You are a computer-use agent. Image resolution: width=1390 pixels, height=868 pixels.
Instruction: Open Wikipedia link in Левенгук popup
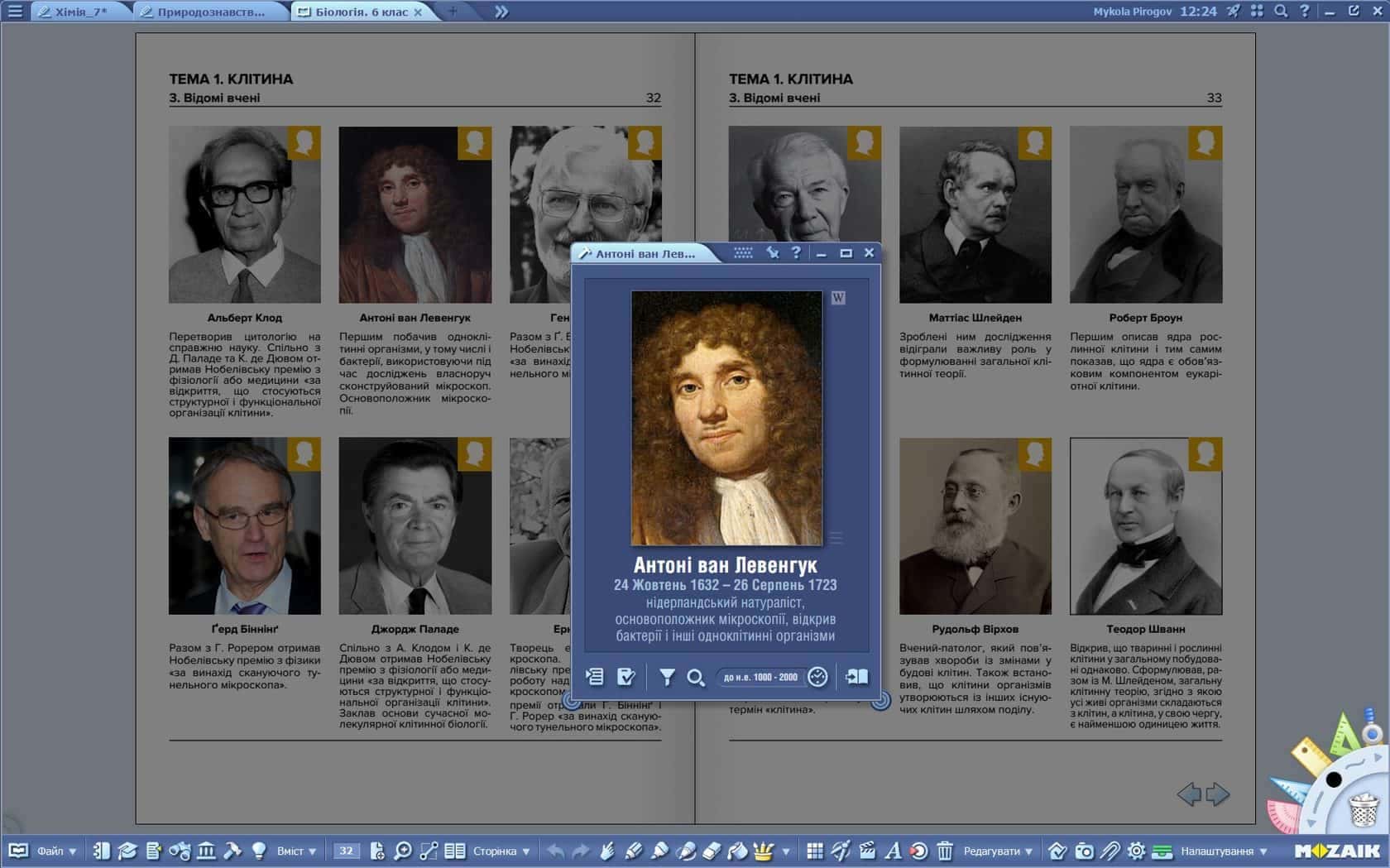(x=838, y=298)
